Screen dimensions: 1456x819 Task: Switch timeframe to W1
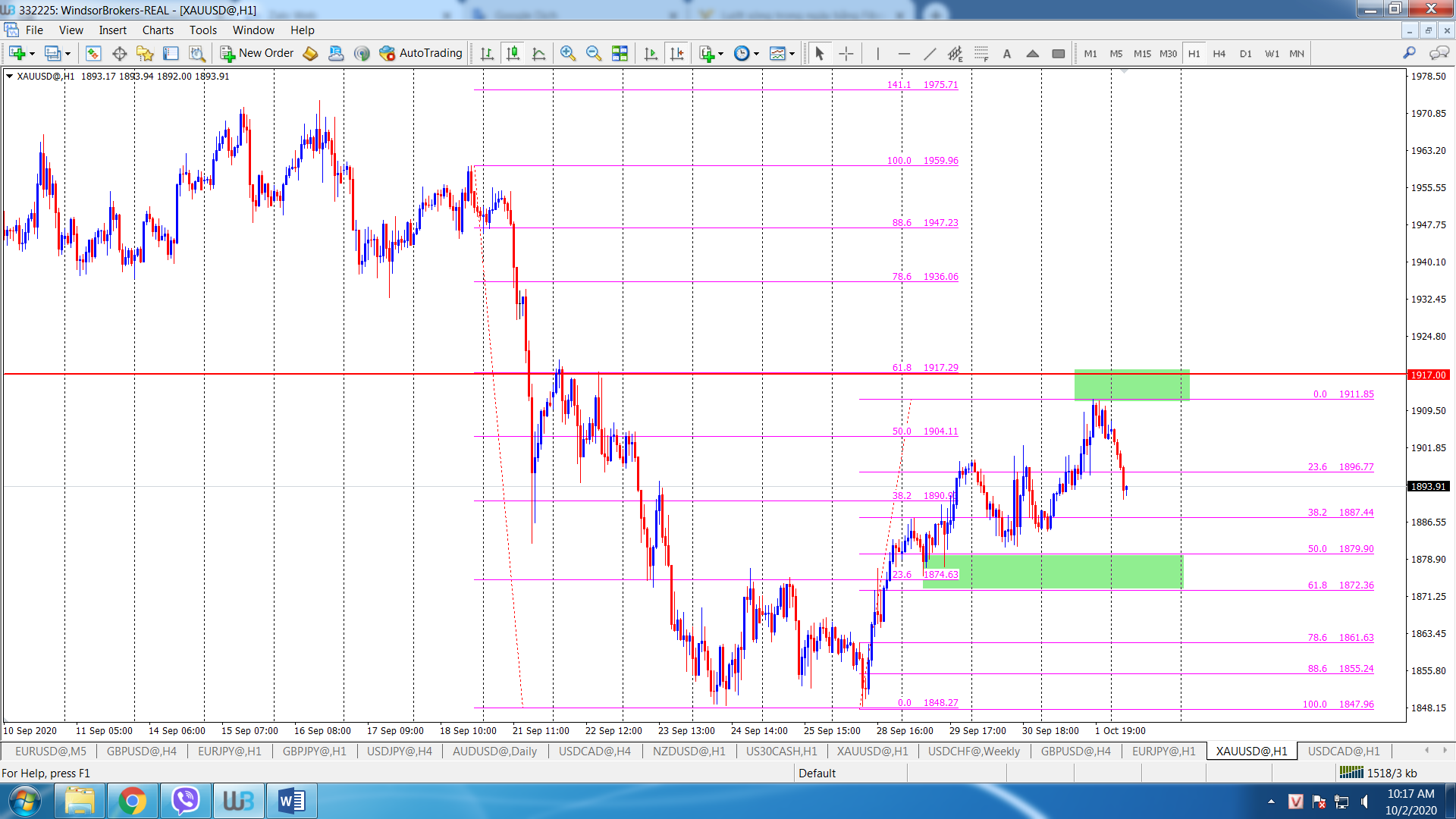[x=1272, y=53]
